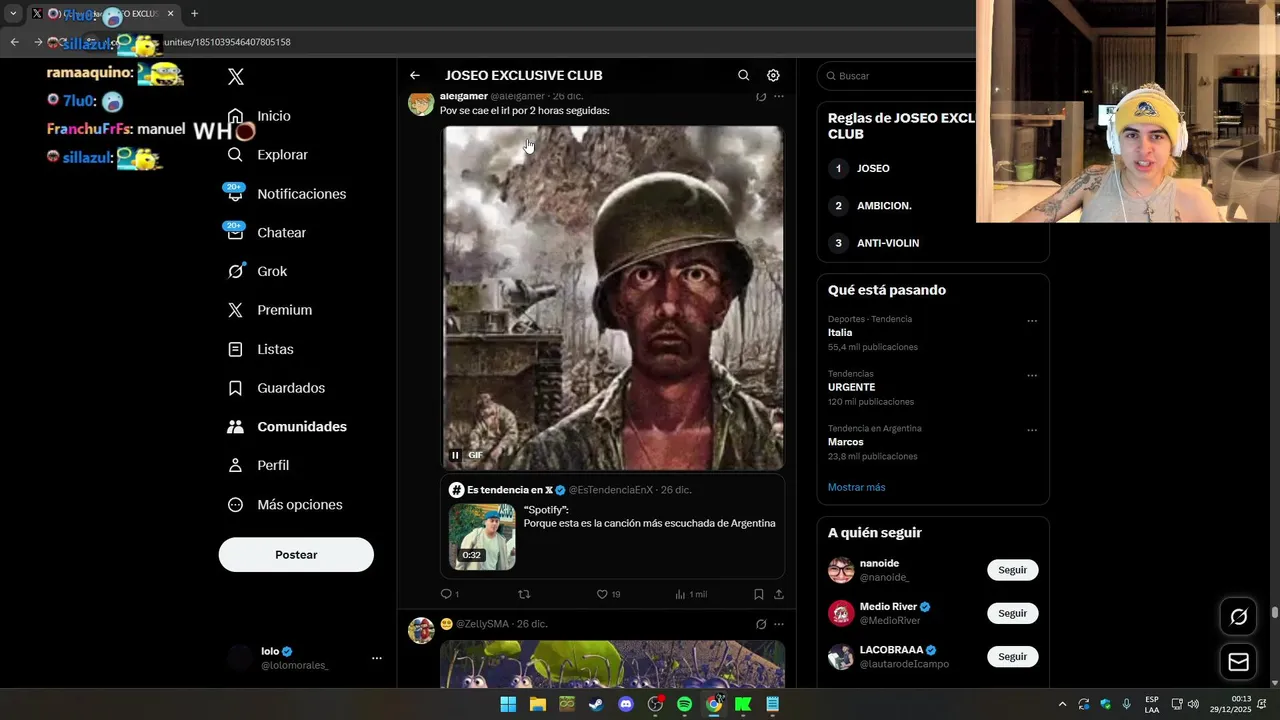This screenshot has height=720, width=1280.
Task: Open more options on ZellySMA's post
Action: click(x=779, y=624)
